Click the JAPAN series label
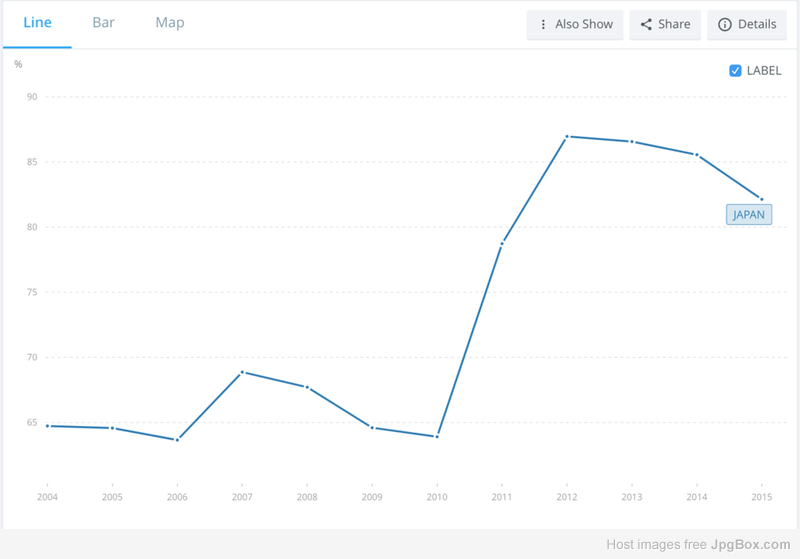Image resolution: width=800 pixels, height=559 pixels. tap(748, 215)
